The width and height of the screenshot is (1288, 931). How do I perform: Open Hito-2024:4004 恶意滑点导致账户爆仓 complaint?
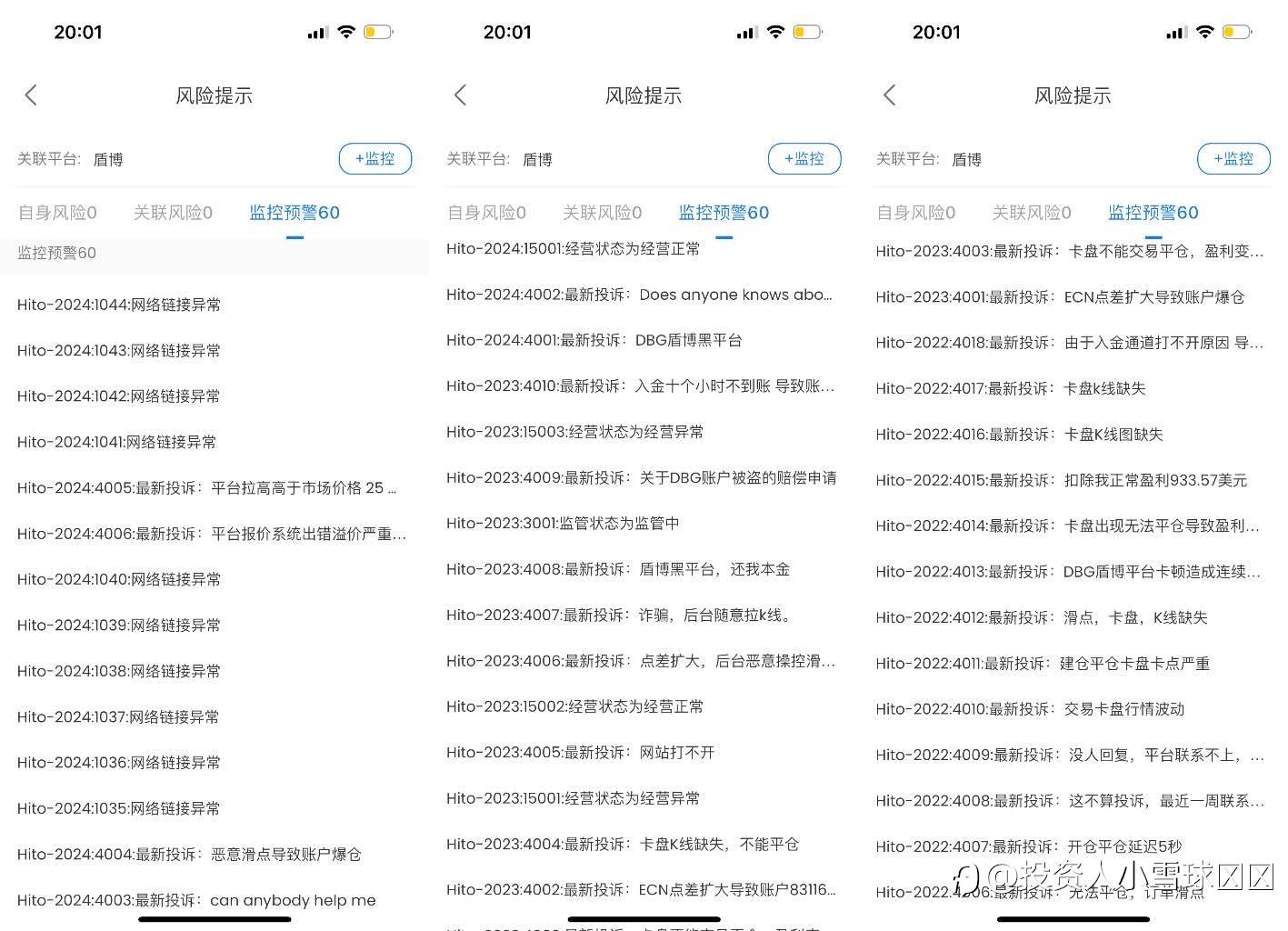(189, 854)
